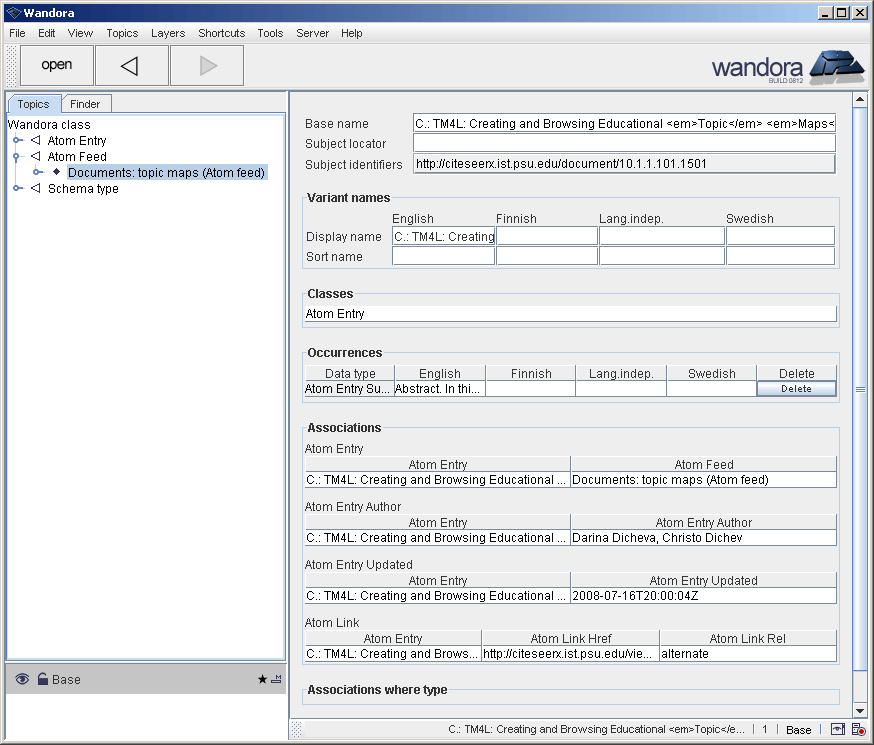Click the forward navigation arrow button
This screenshot has height=745, width=874.
coord(207,66)
